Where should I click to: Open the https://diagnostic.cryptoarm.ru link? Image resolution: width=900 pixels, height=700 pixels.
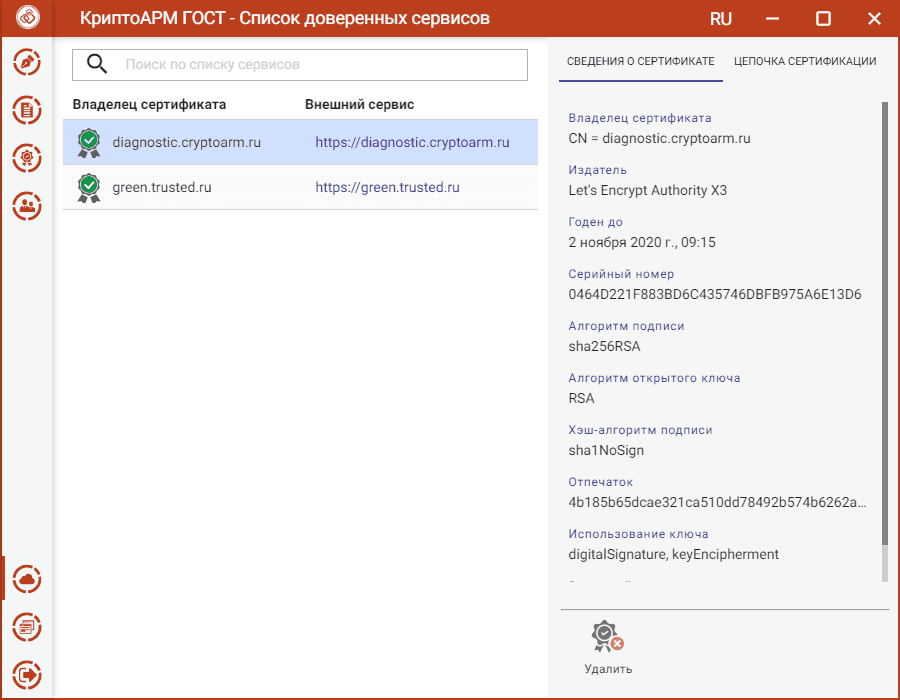pyautogui.click(x=412, y=142)
